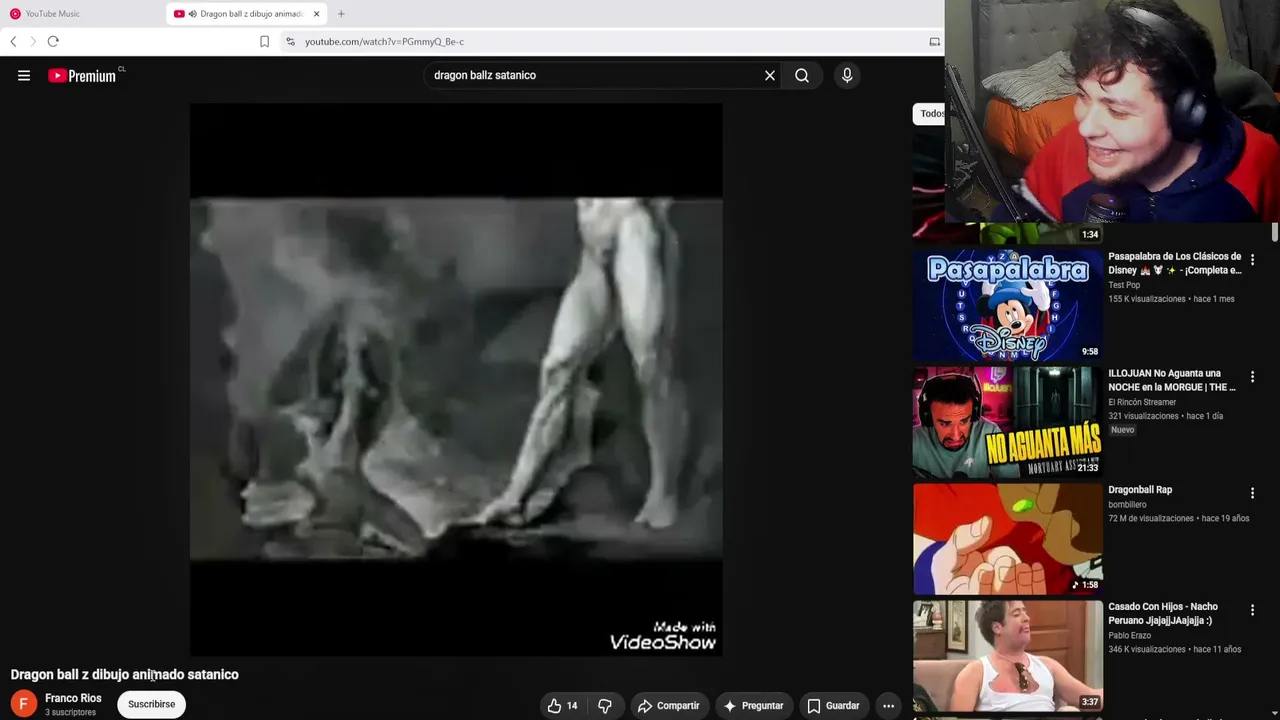Click the video title 'Dragon ball z dibujo animado satanico'
Viewport: 1280px width, 720px height.
125,675
